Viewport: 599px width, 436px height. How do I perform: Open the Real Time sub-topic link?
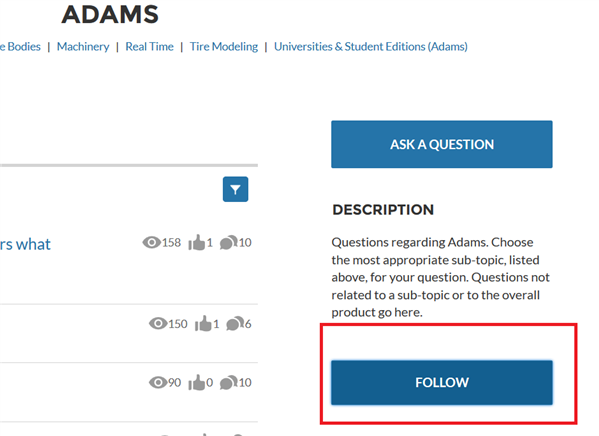click(149, 47)
